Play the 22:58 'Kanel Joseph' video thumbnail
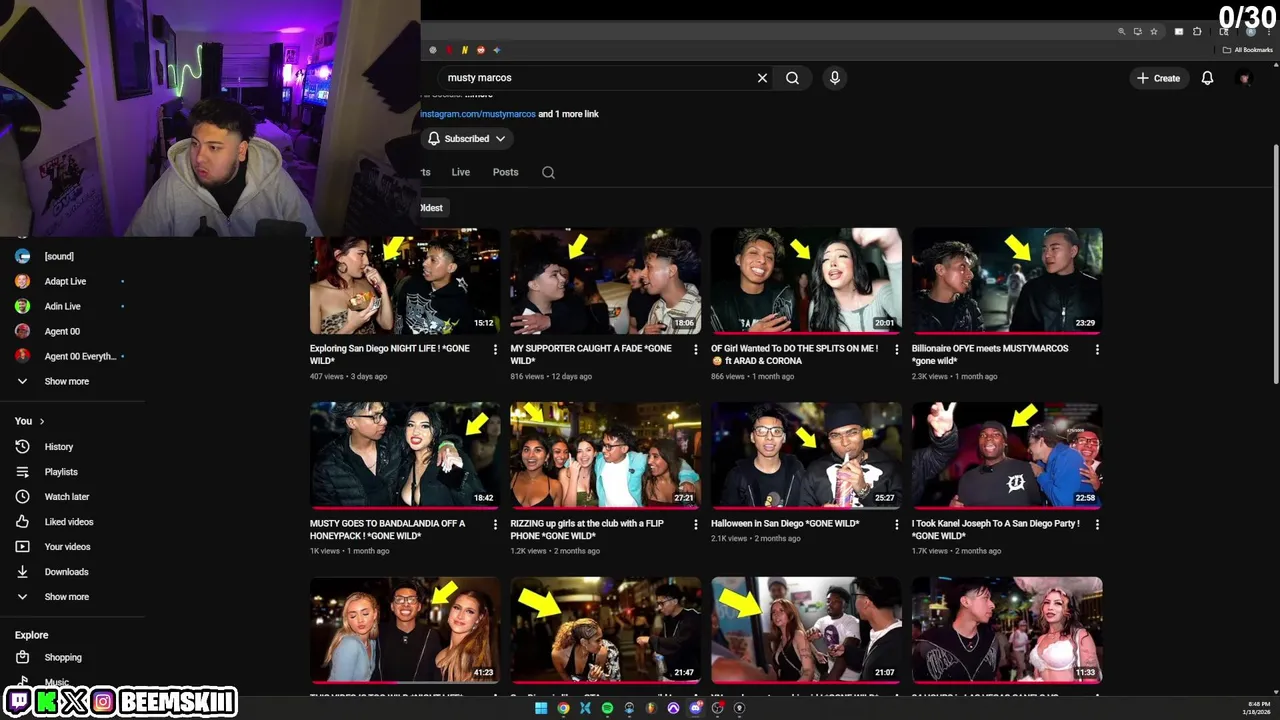Image resolution: width=1280 pixels, height=720 pixels. point(1007,455)
